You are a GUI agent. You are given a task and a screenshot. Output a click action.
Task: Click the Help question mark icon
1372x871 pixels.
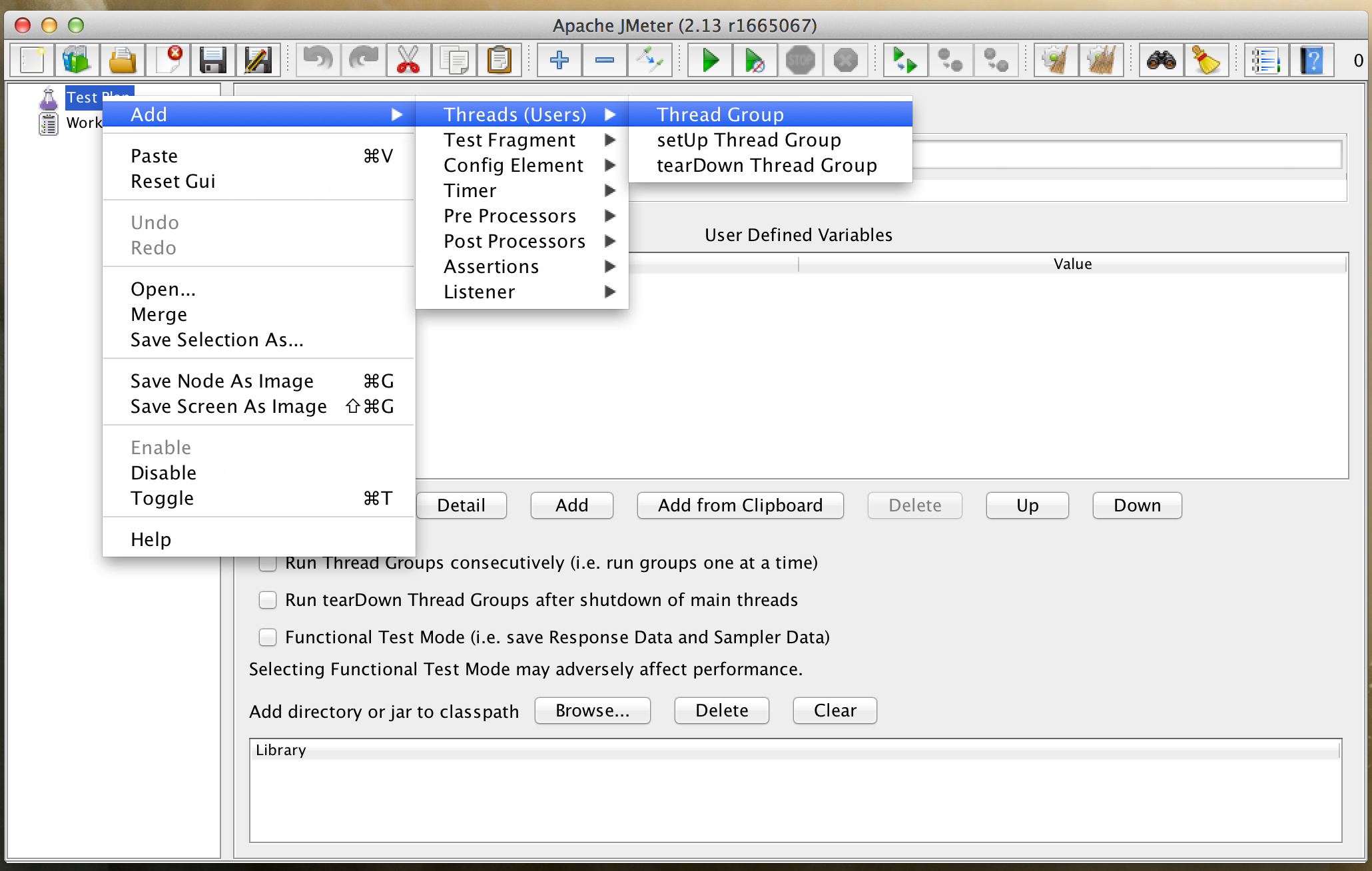pos(1311,61)
